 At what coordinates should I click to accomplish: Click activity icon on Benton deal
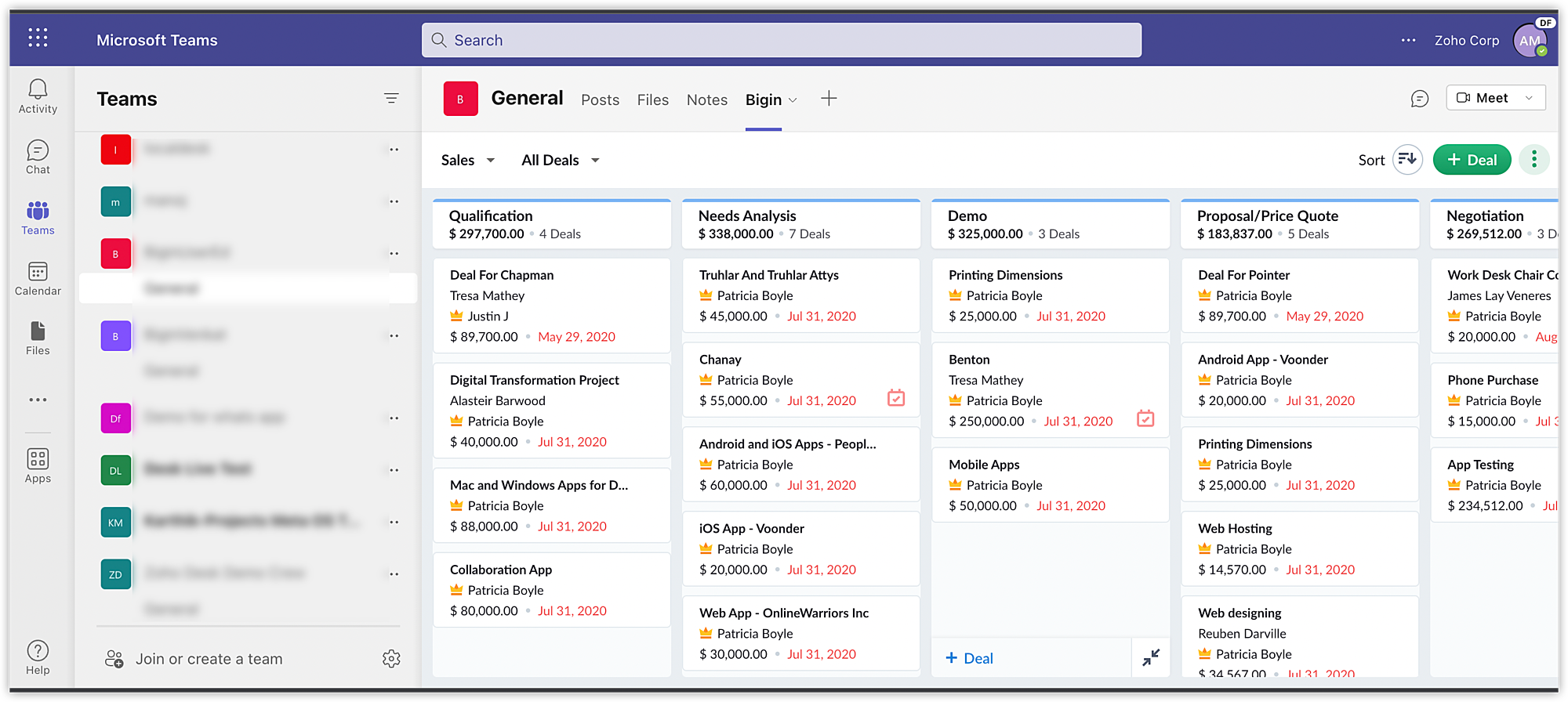point(1145,418)
